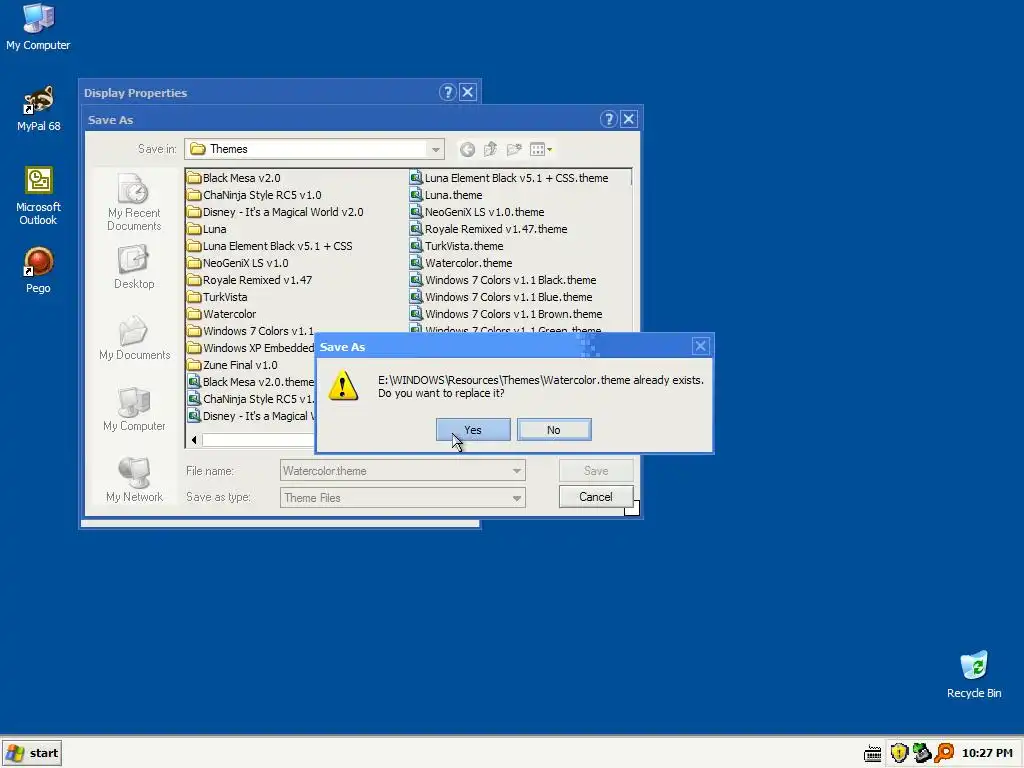
Task: Open My Recent Documents in places bar
Action: click(x=134, y=202)
